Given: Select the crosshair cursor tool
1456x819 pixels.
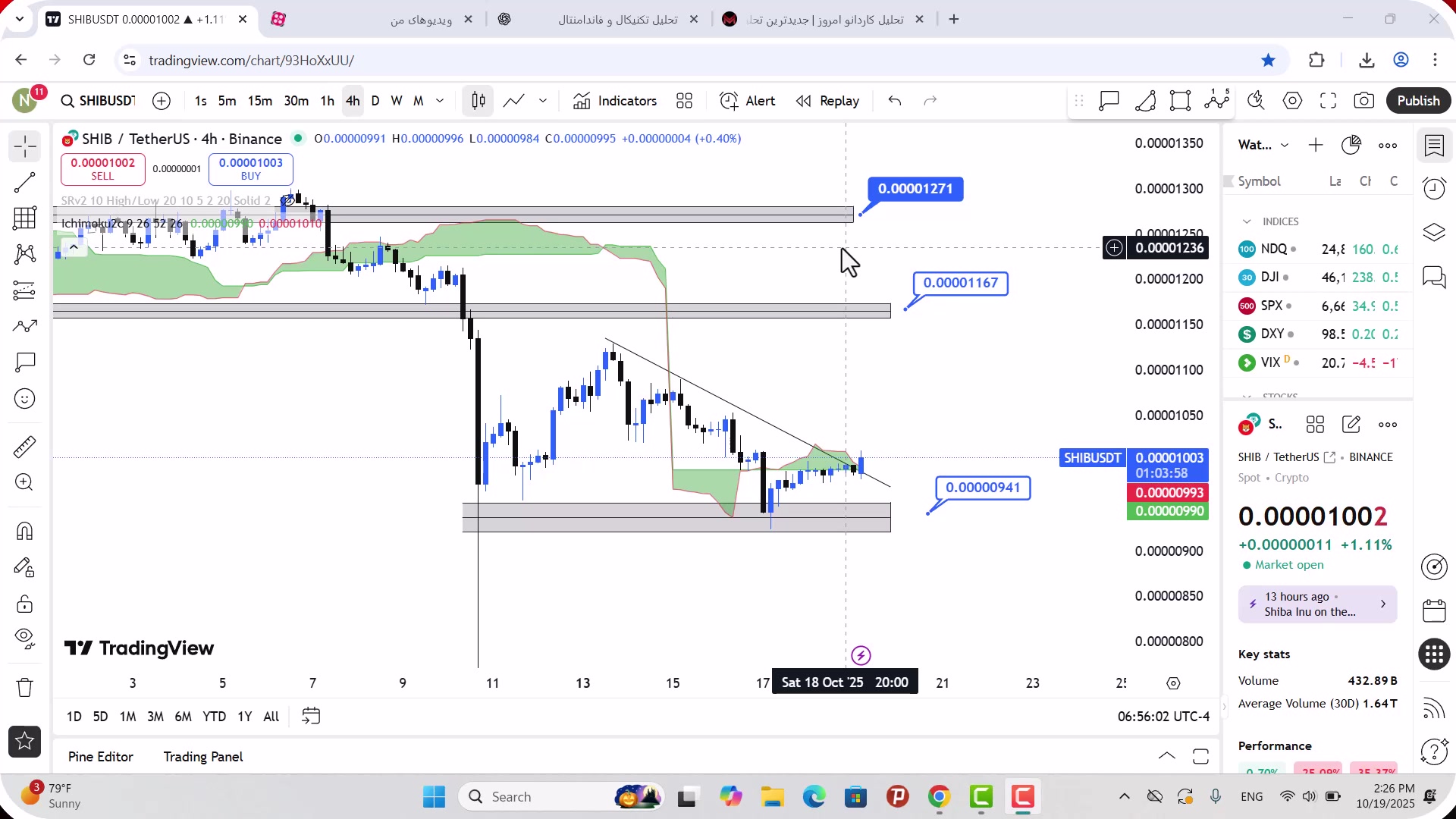Looking at the screenshot, I should click(24, 146).
